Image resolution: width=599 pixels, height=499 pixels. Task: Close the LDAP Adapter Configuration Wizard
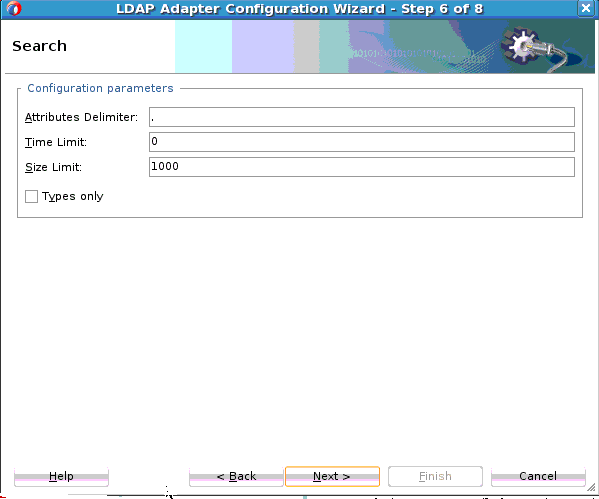pyautogui.click(x=586, y=8)
